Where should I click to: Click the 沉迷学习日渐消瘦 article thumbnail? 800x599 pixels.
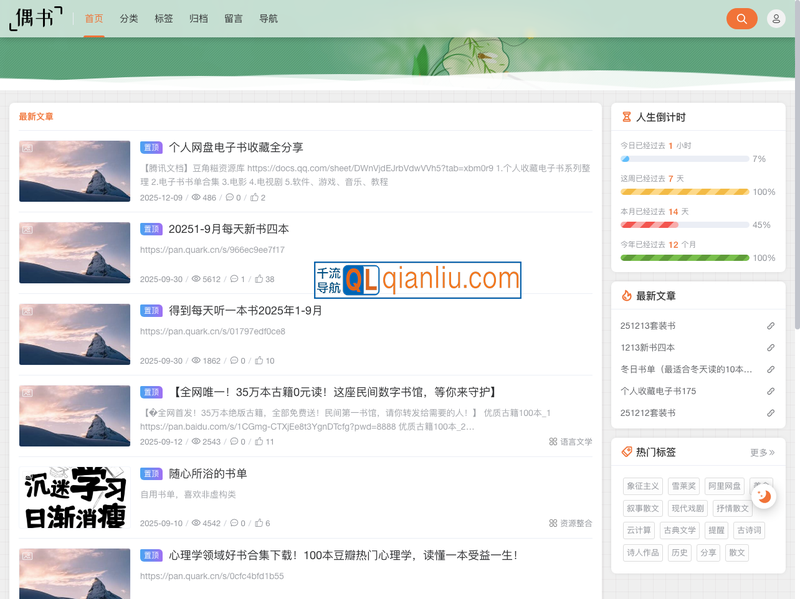(x=75, y=499)
